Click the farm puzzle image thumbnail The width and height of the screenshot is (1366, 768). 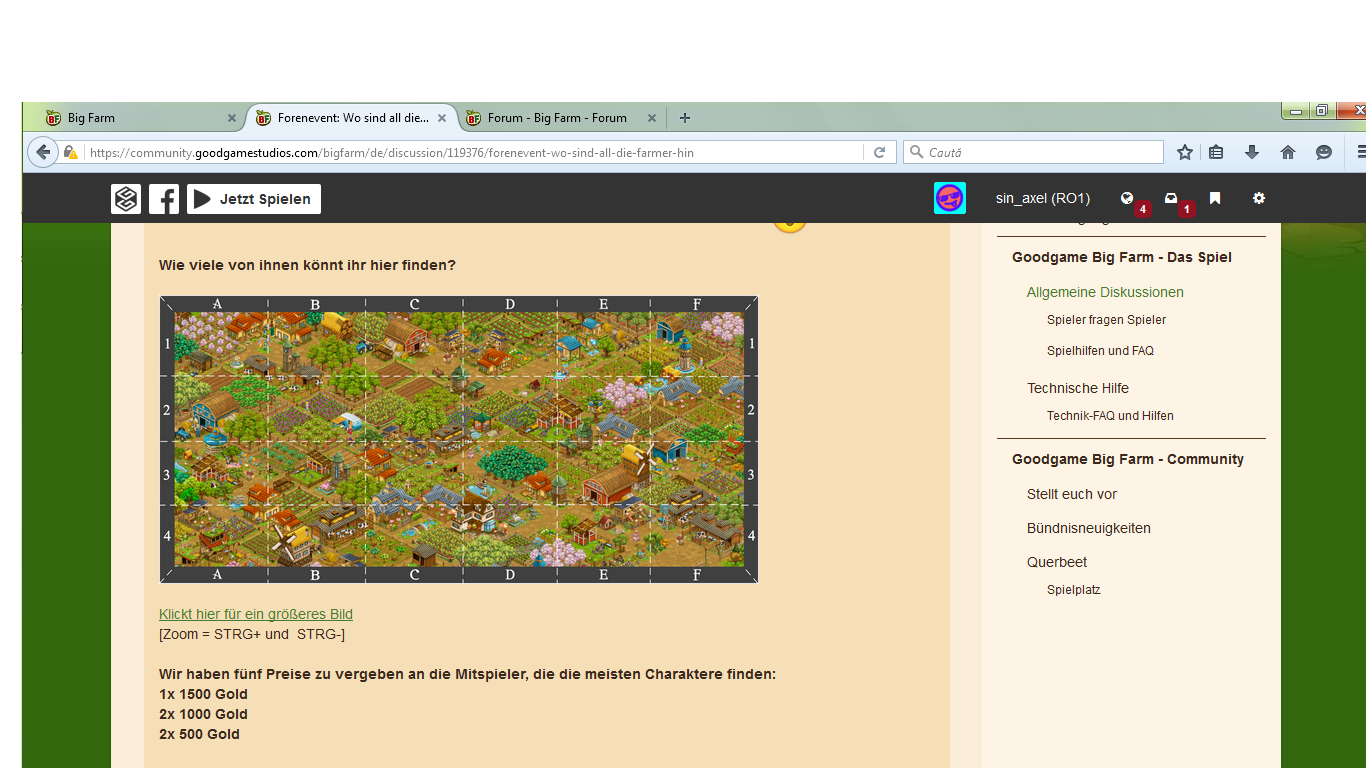pyautogui.click(x=459, y=439)
